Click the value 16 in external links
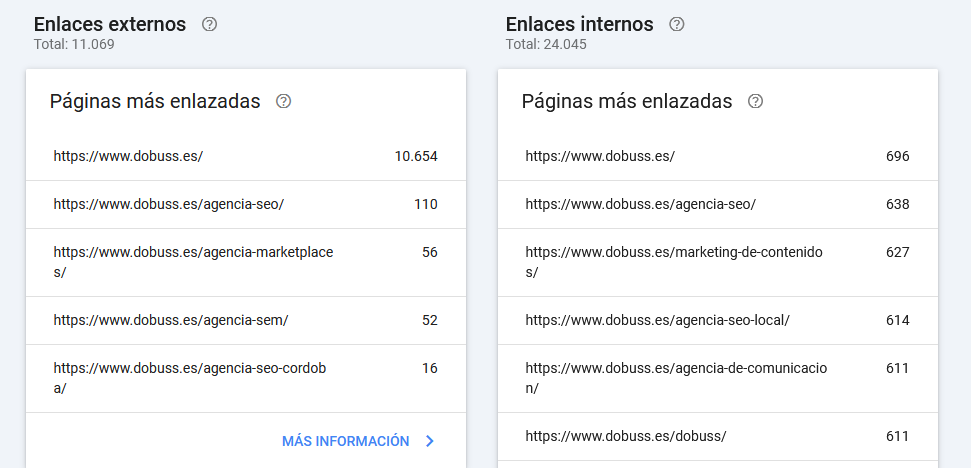The image size is (971, 468). pyautogui.click(x=430, y=369)
